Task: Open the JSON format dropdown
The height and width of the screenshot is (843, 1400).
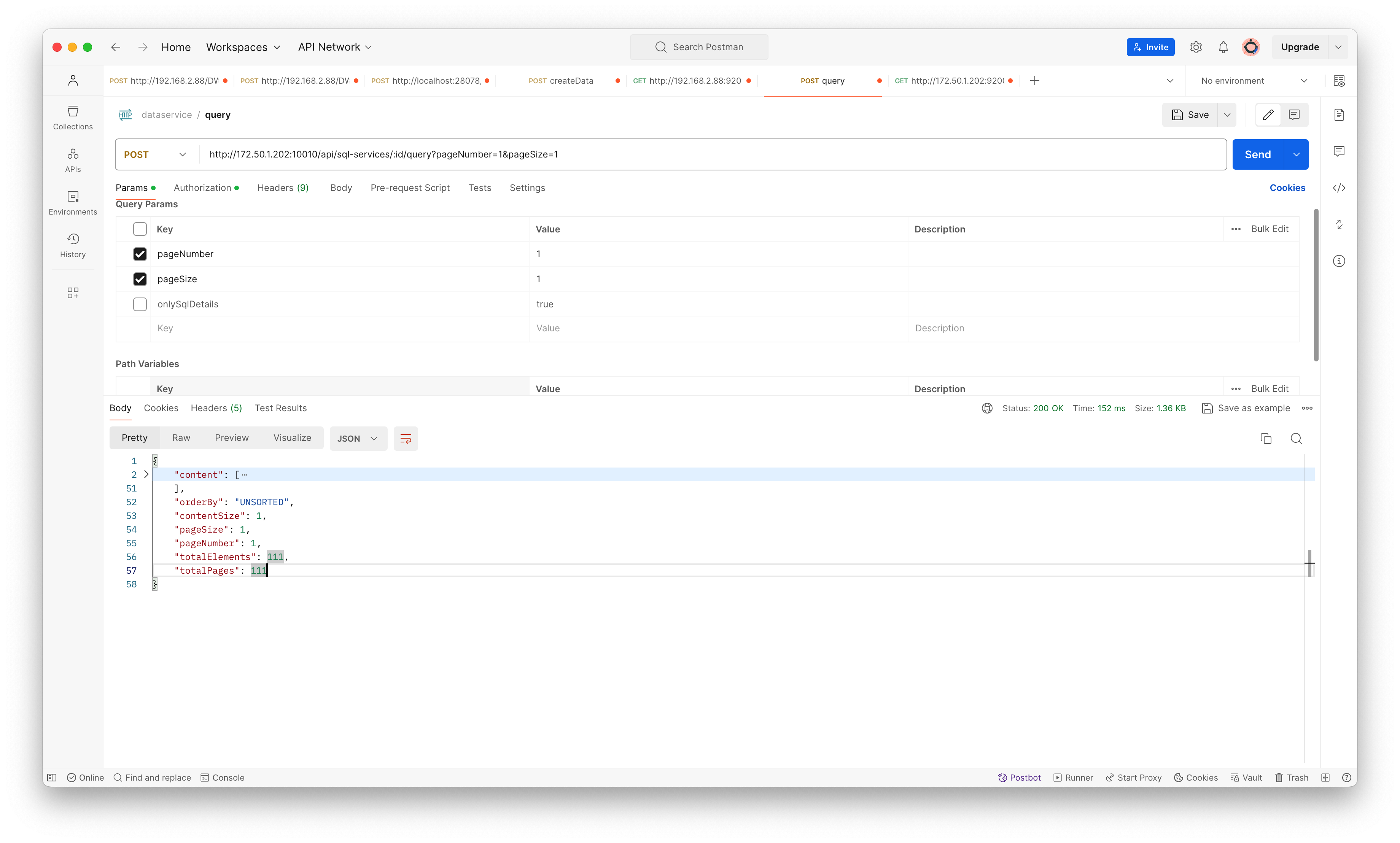Action: click(357, 439)
